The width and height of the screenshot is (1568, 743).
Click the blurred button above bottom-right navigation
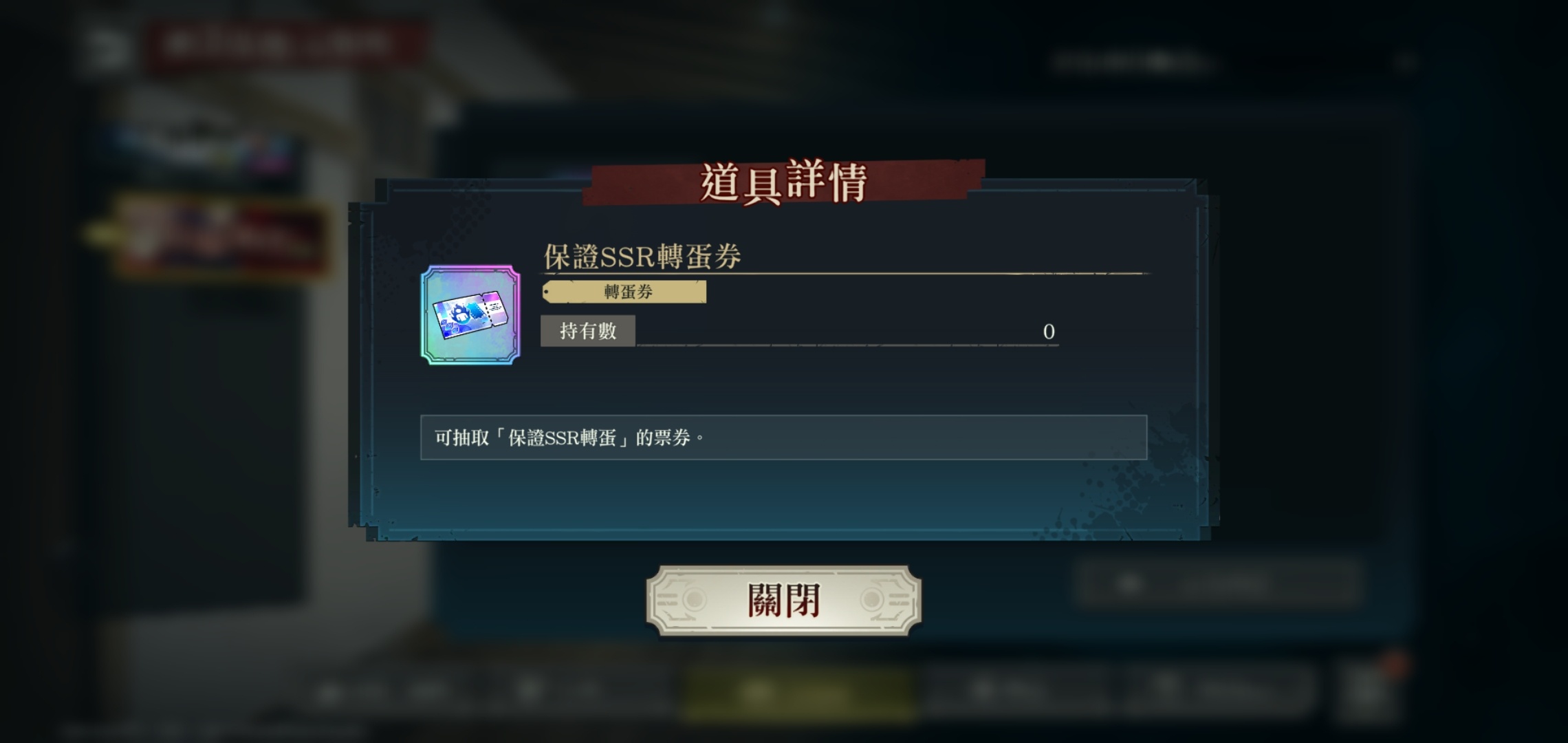click(1217, 583)
